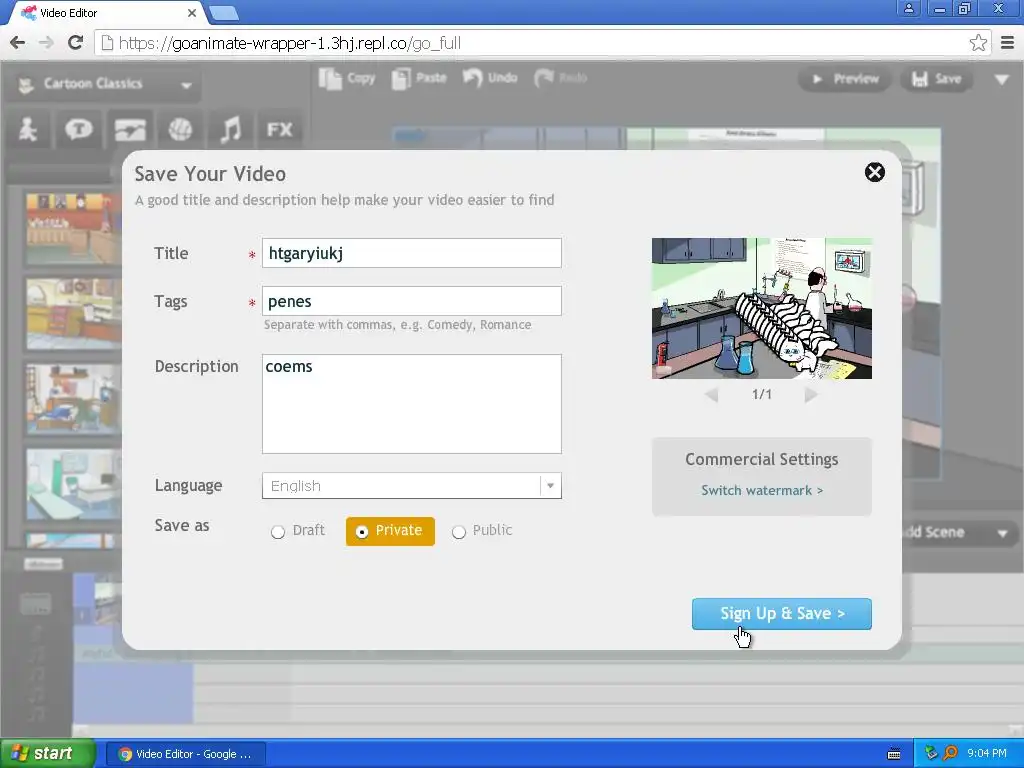This screenshot has height=768, width=1024.
Task: Open the Windows Start menu
Action: [46, 753]
